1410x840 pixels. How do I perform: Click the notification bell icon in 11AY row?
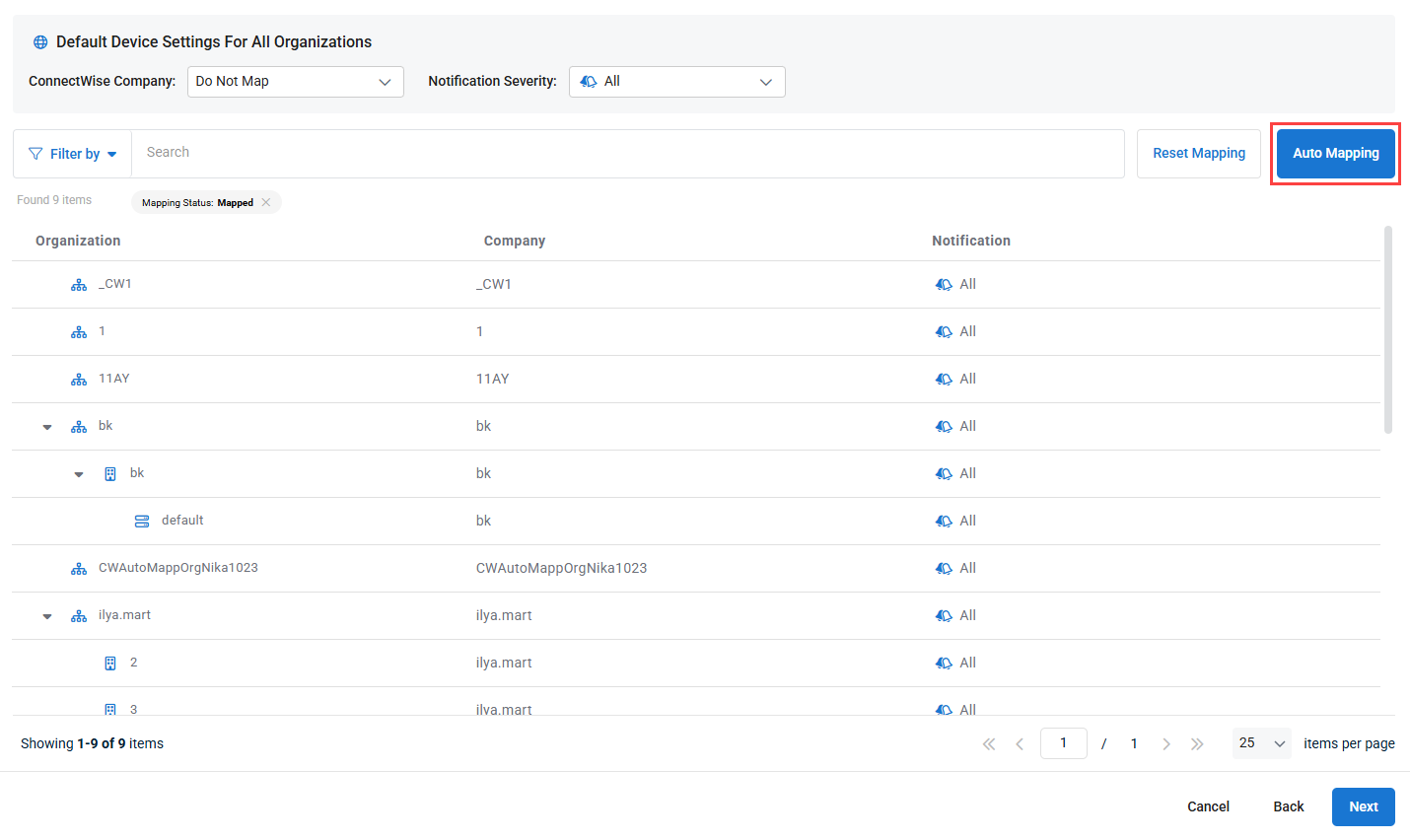click(944, 380)
